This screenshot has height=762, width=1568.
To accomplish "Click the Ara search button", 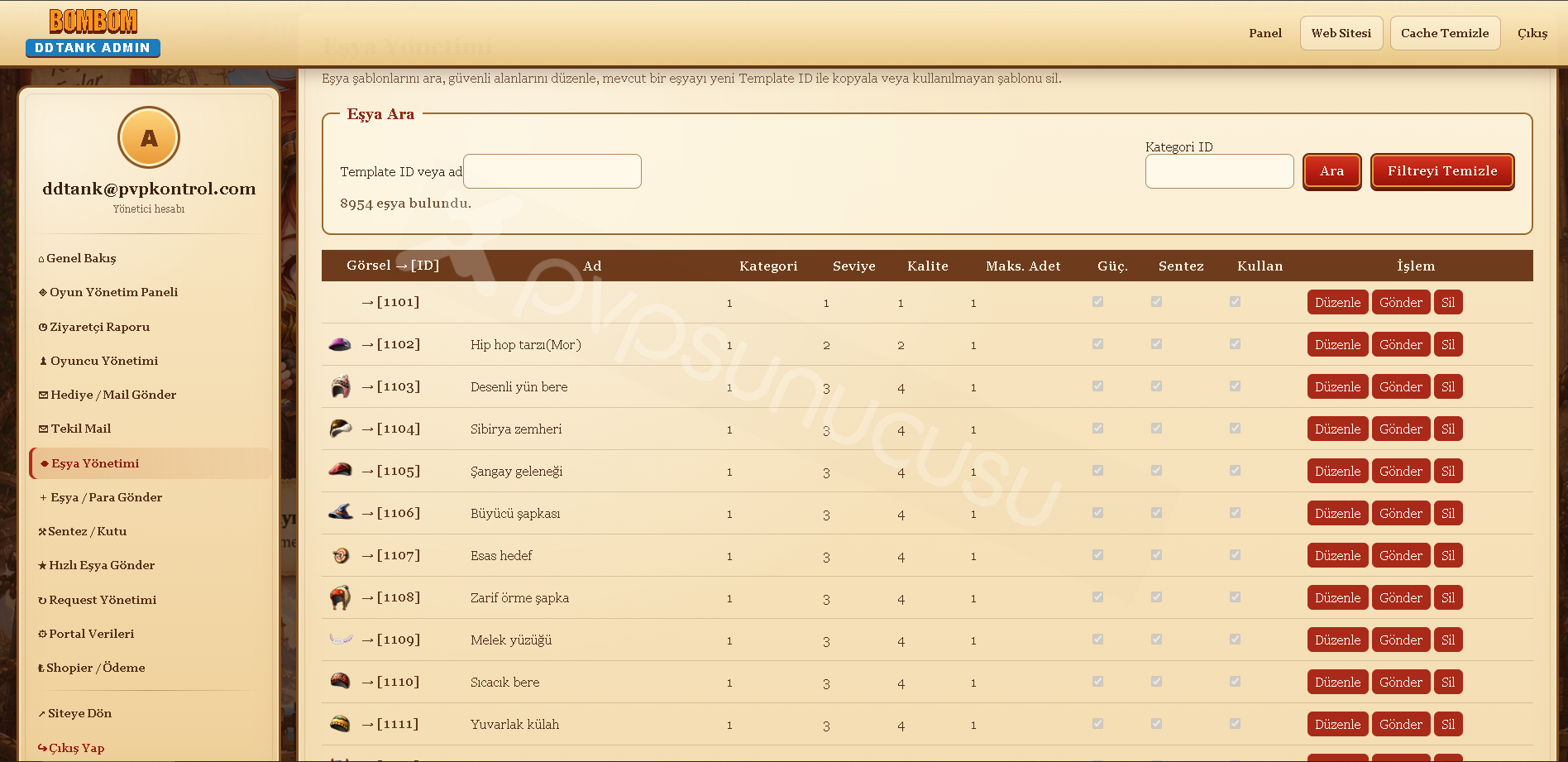I will pyautogui.click(x=1331, y=171).
